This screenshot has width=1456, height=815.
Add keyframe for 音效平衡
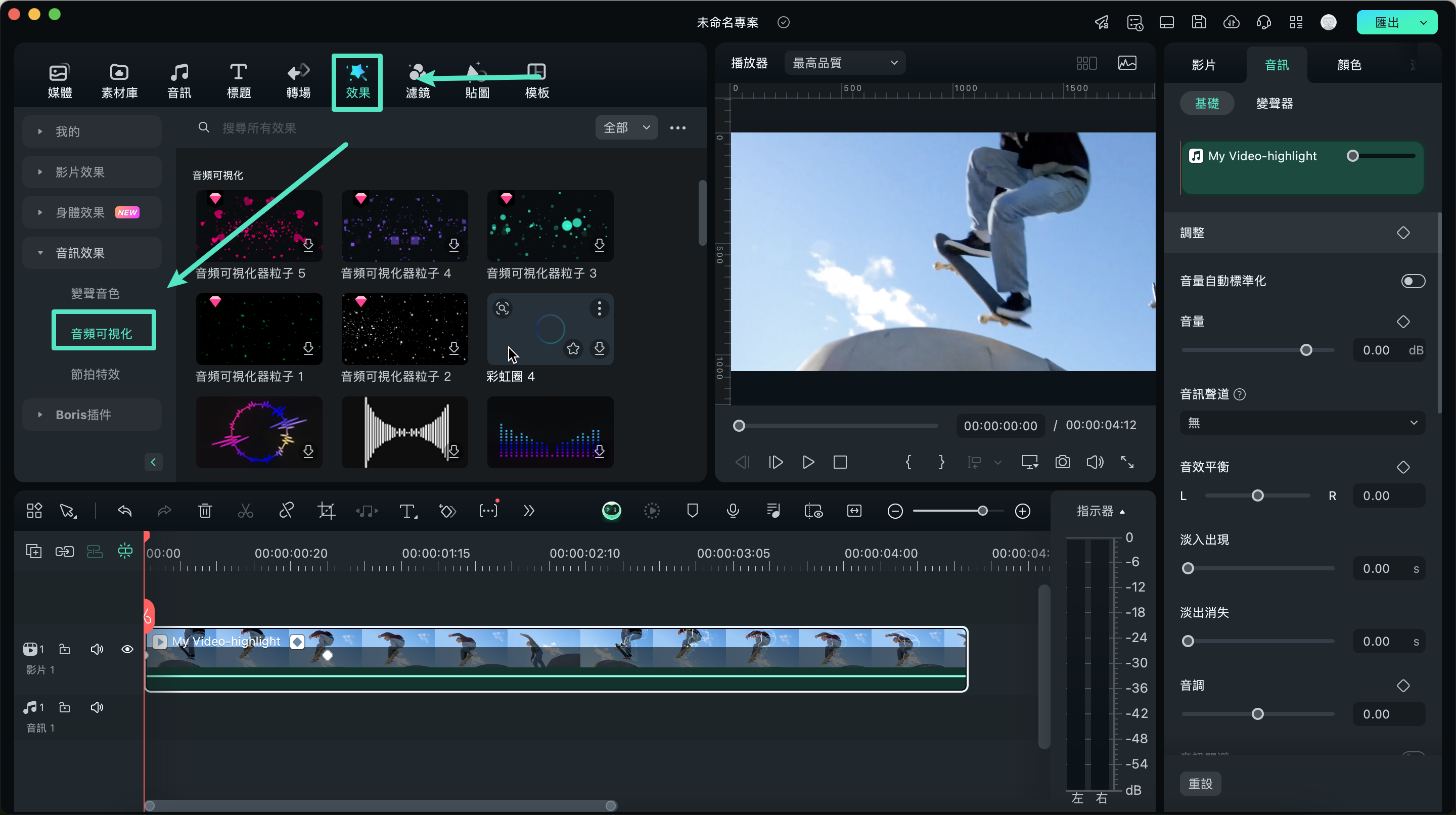point(1403,467)
